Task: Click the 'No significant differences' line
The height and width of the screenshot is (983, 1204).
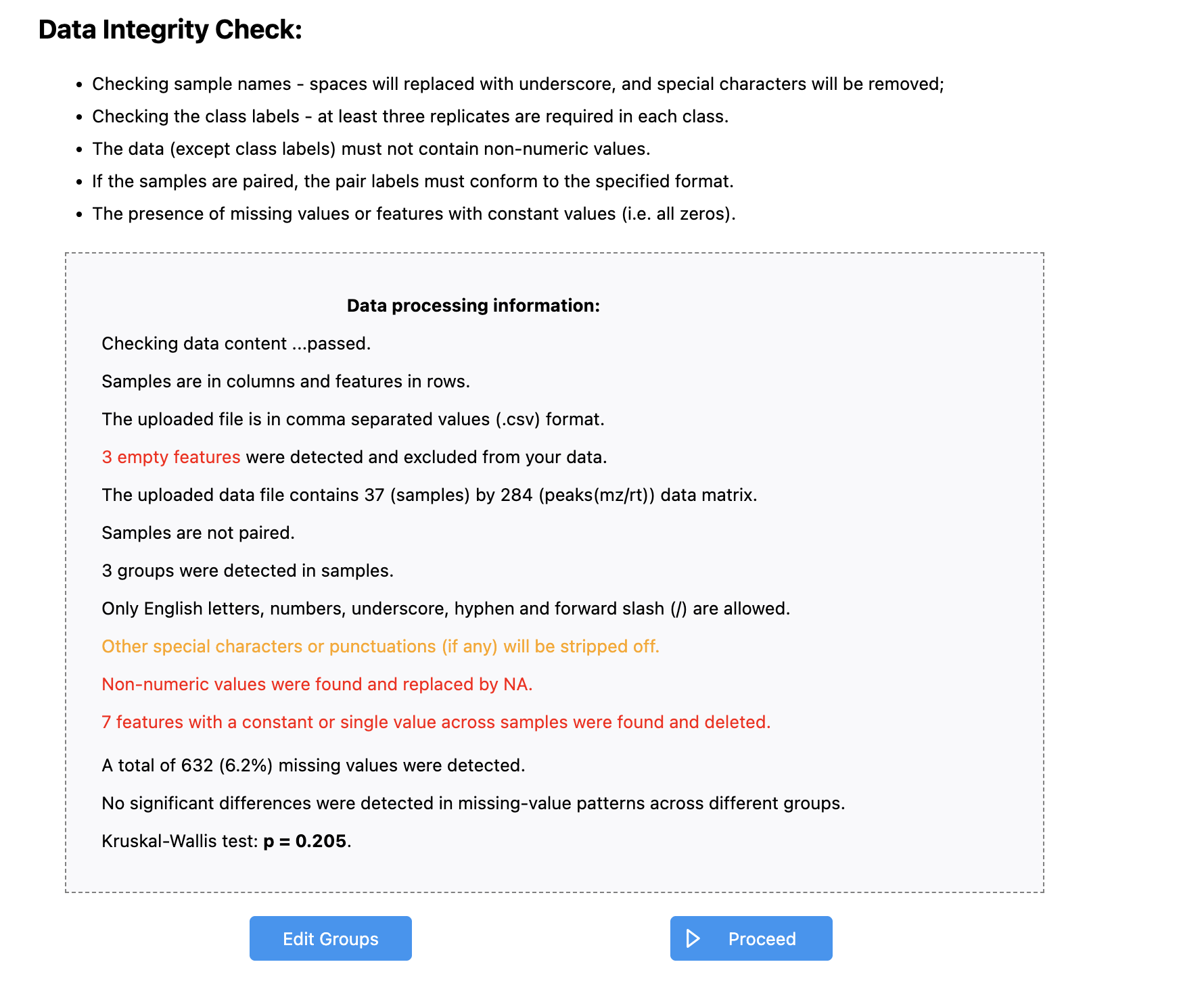Action: (473, 803)
